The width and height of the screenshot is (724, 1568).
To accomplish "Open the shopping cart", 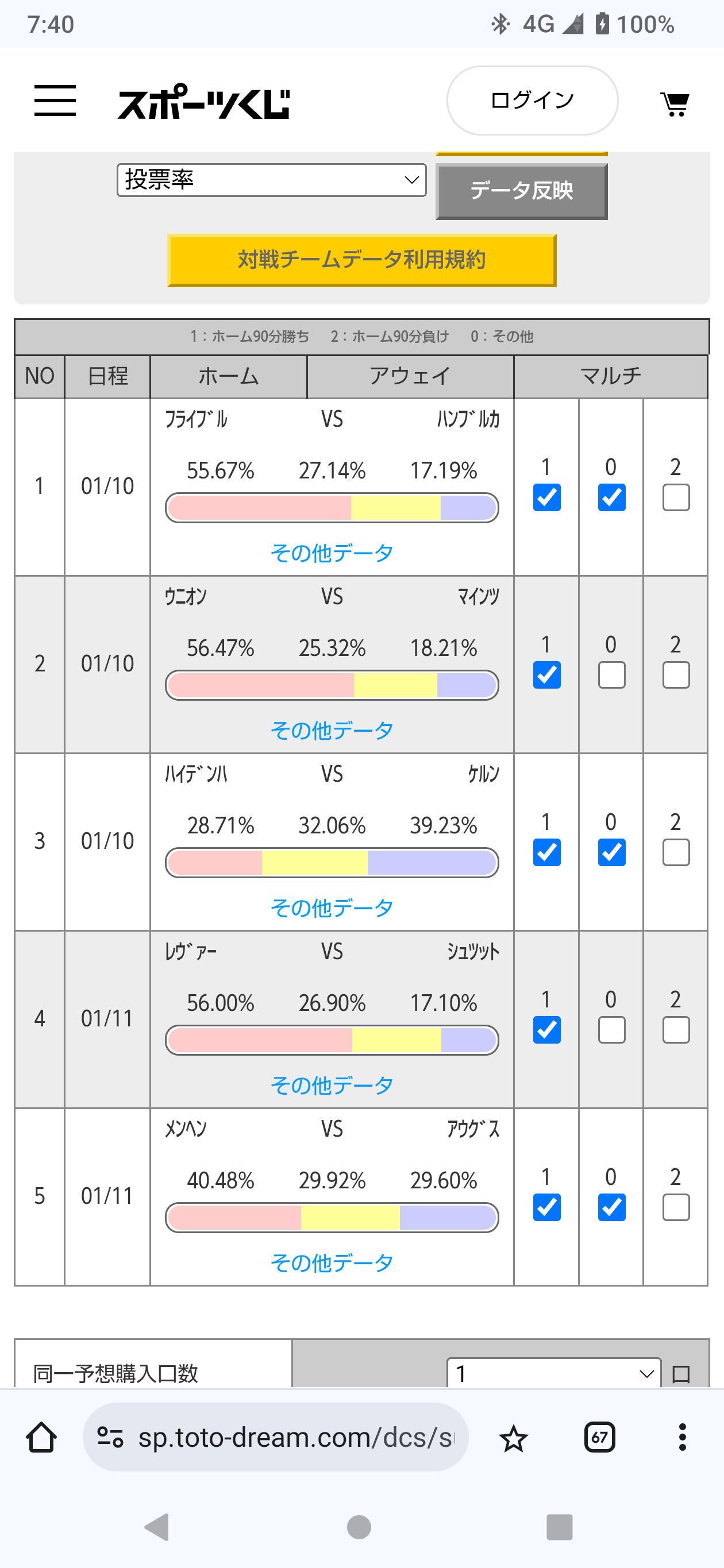I will tap(675, 103).
